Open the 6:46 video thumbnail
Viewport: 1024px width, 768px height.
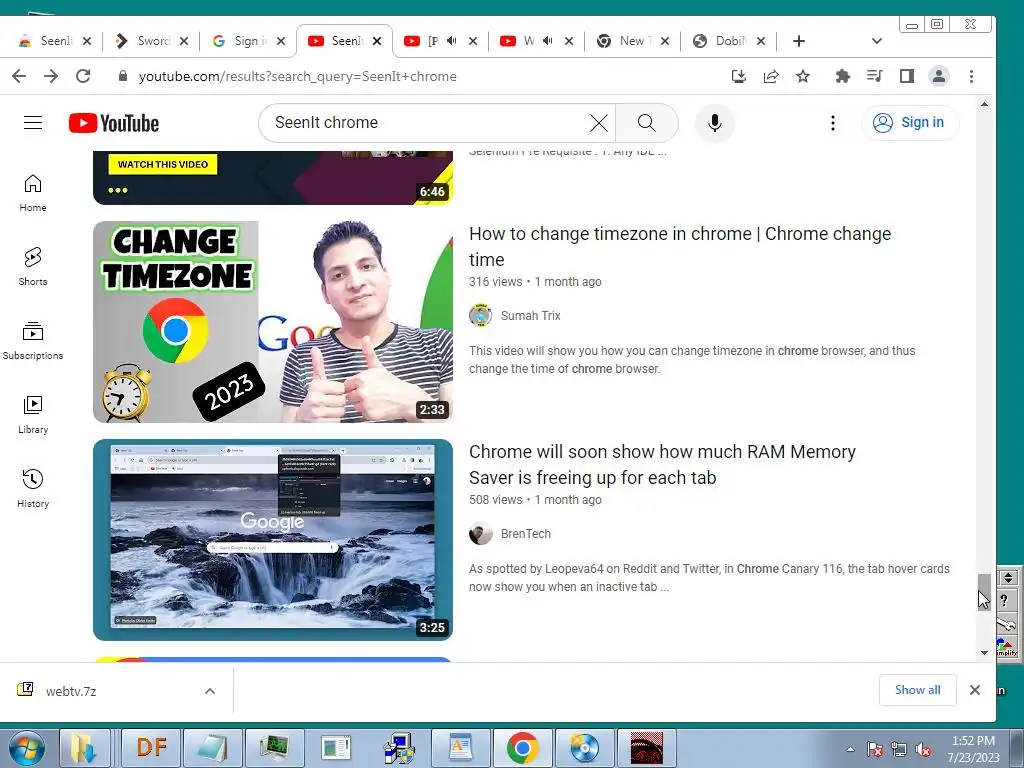(x=273, y=178)
